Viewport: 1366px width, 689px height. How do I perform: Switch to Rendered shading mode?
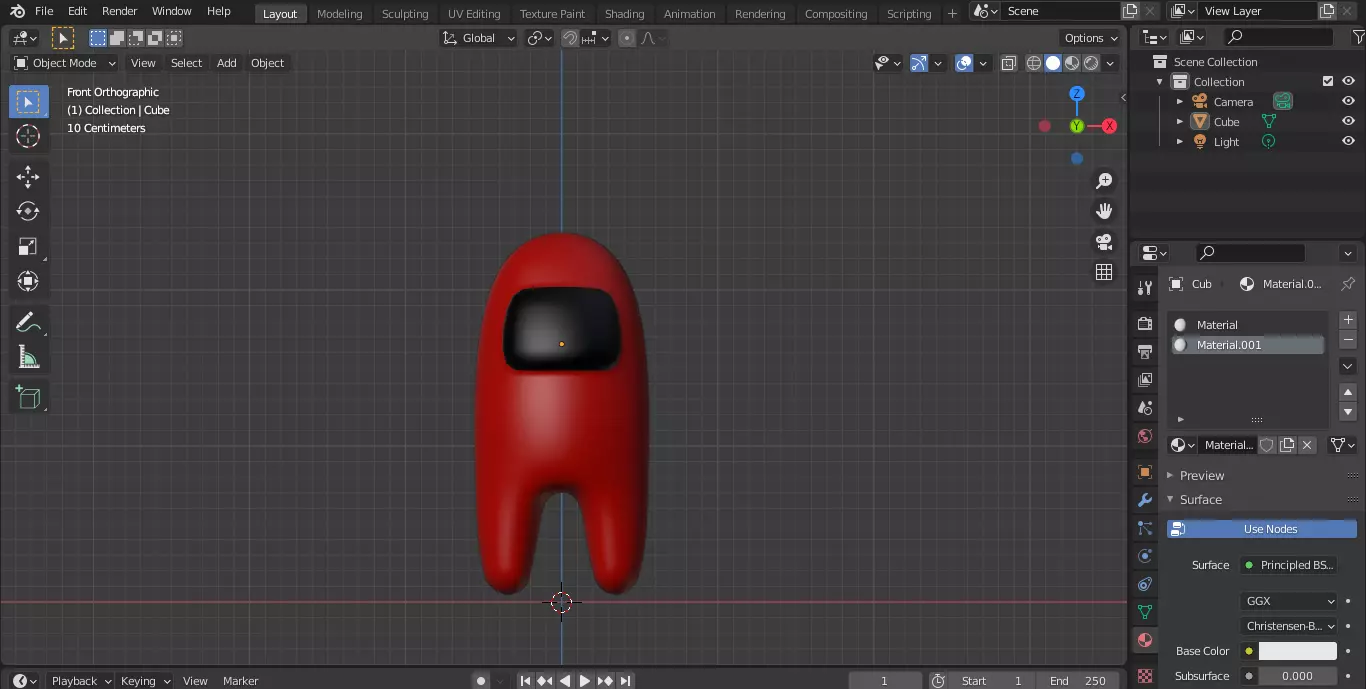point(1091,63)
